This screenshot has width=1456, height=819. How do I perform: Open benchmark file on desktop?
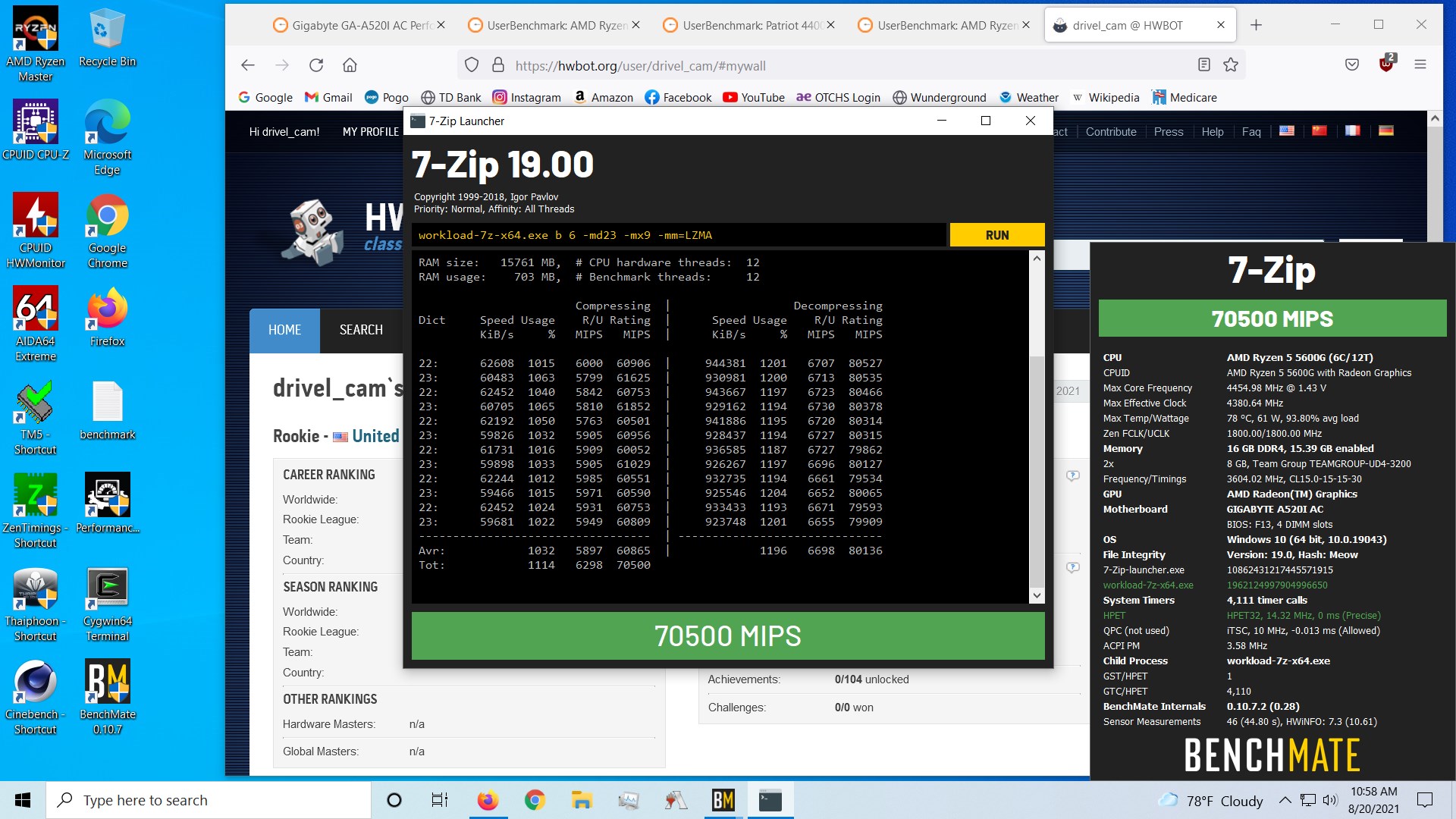(107, 410)
